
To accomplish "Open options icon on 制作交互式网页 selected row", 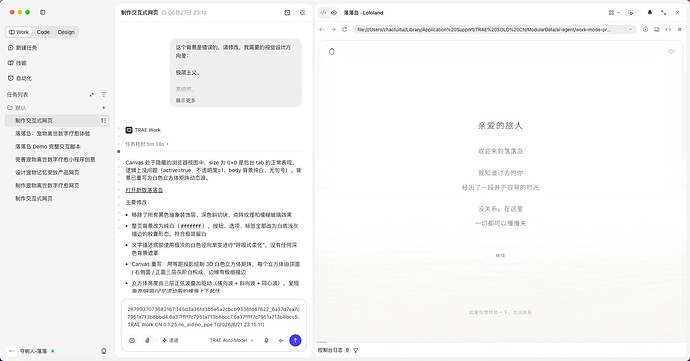I will pos(103,121).
